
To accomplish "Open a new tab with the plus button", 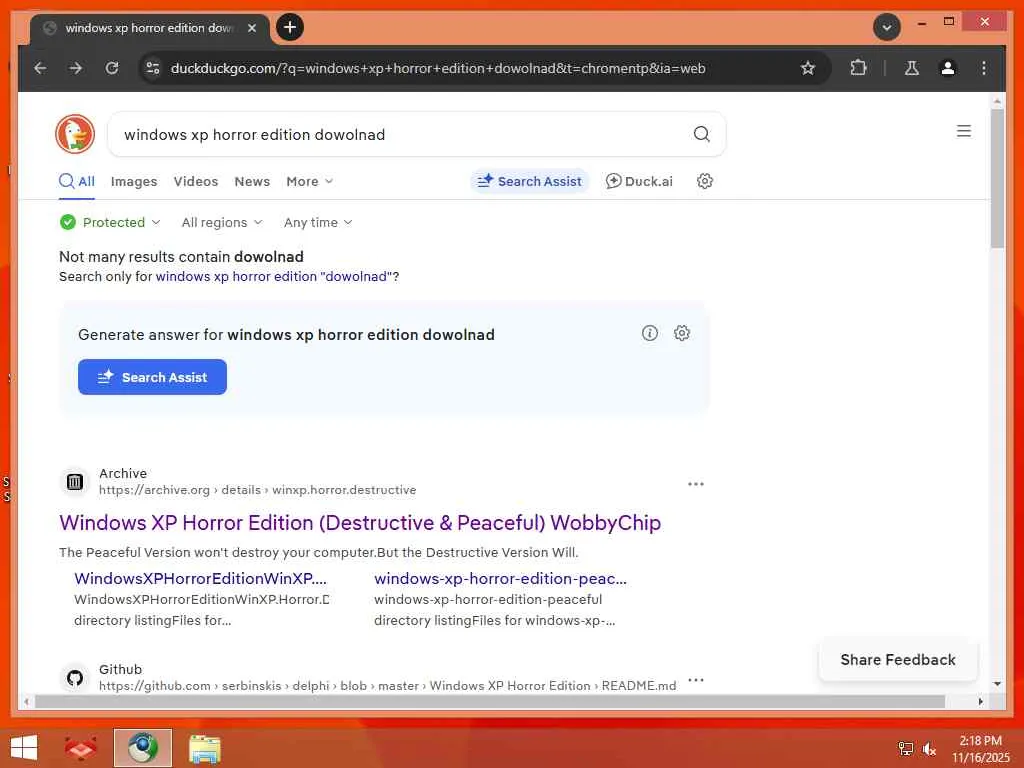I will tap(290, 27).
